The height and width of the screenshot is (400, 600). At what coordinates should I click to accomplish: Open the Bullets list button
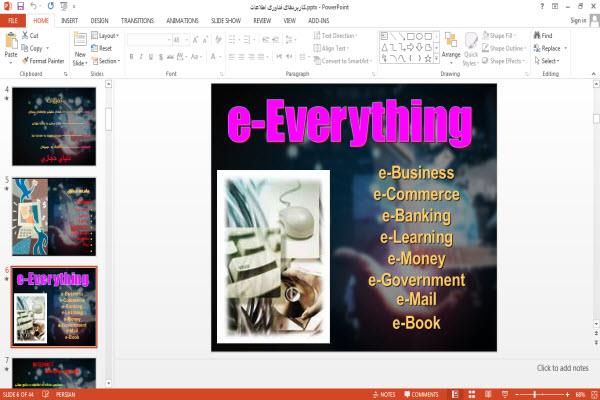coord(232,39)
